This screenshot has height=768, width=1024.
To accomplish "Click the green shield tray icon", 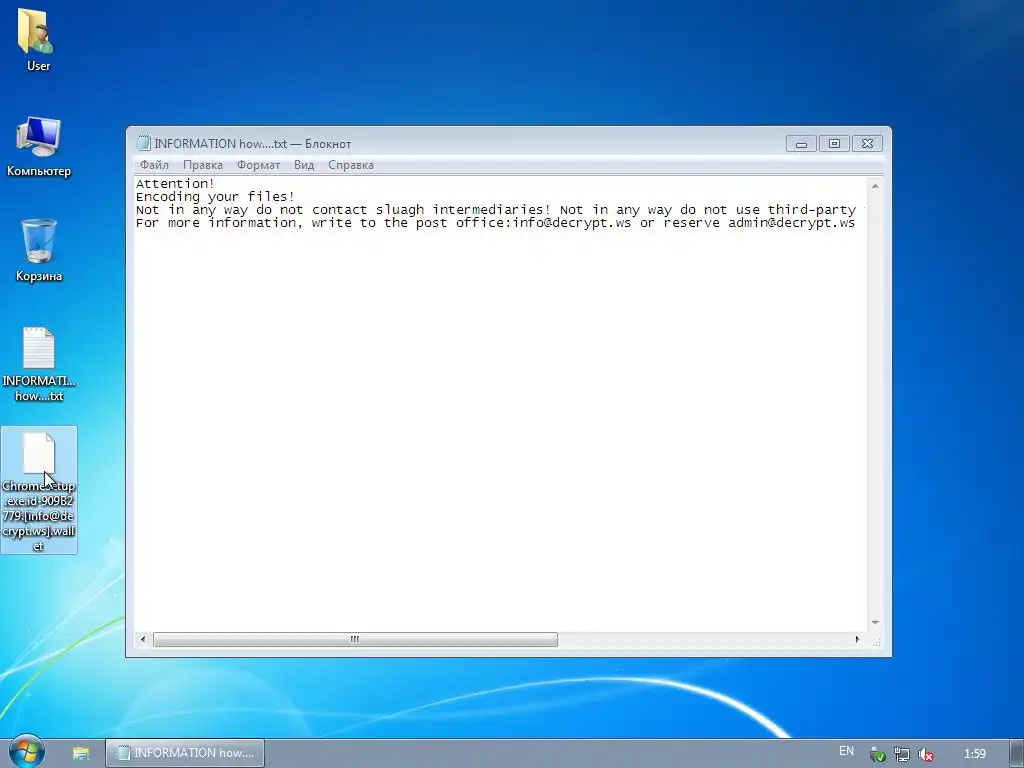I will click(878, 754).
